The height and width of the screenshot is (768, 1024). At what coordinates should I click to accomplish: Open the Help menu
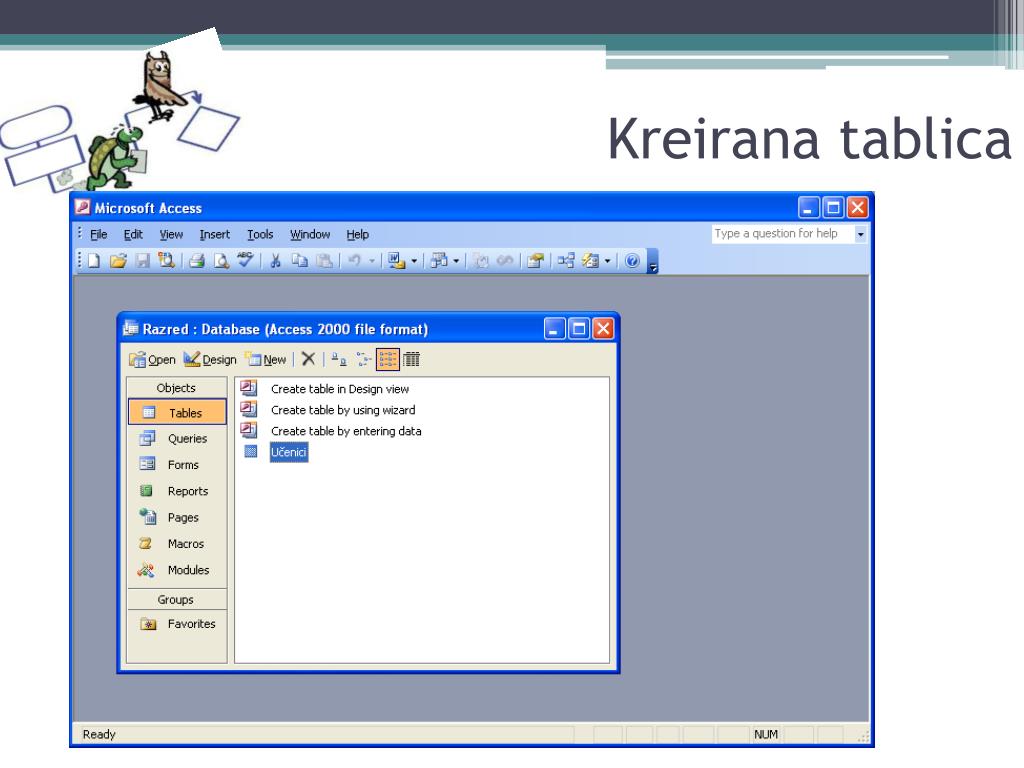[x=357, y=234]
